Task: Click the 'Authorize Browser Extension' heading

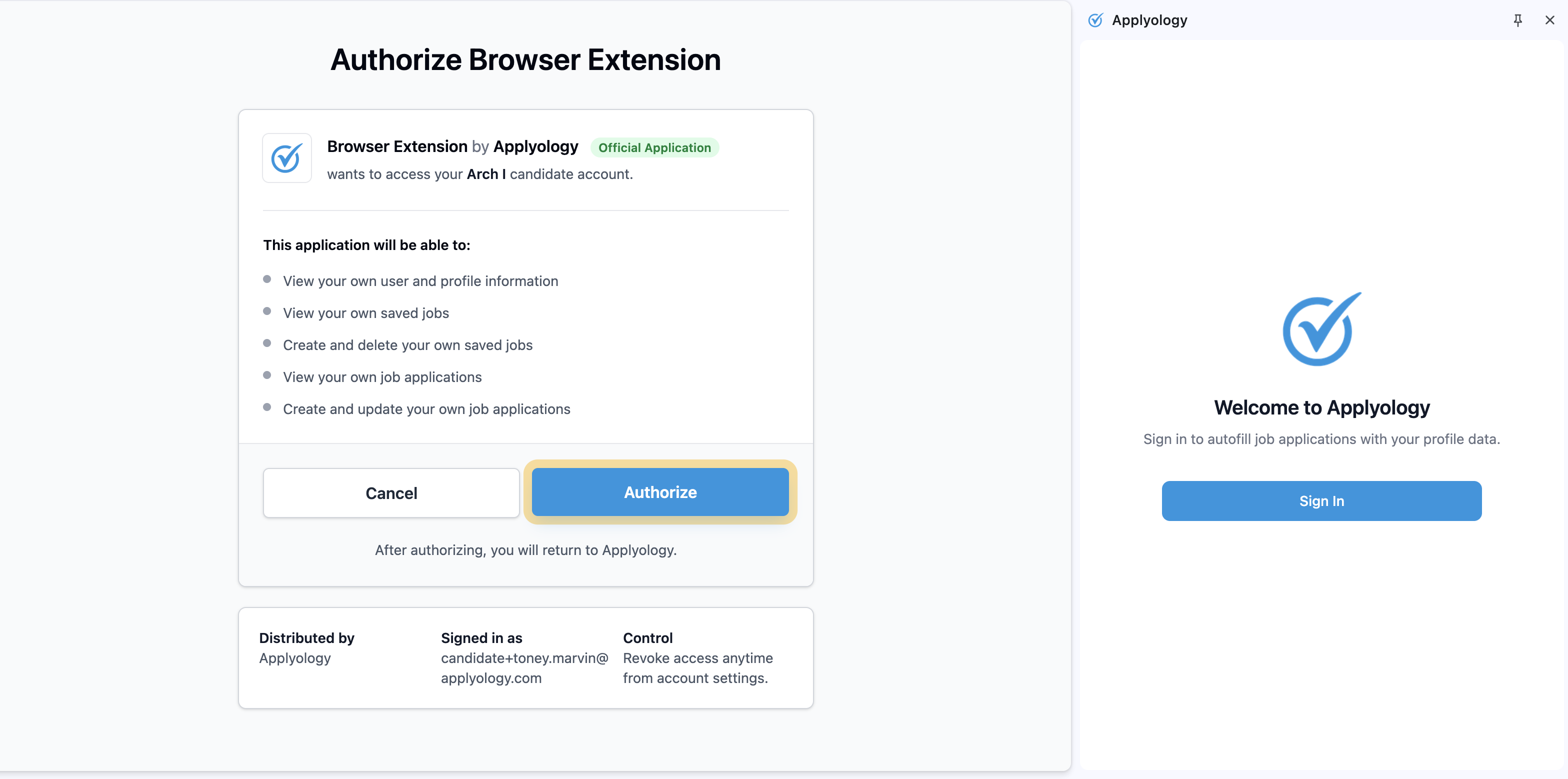Action: [525, 59]
